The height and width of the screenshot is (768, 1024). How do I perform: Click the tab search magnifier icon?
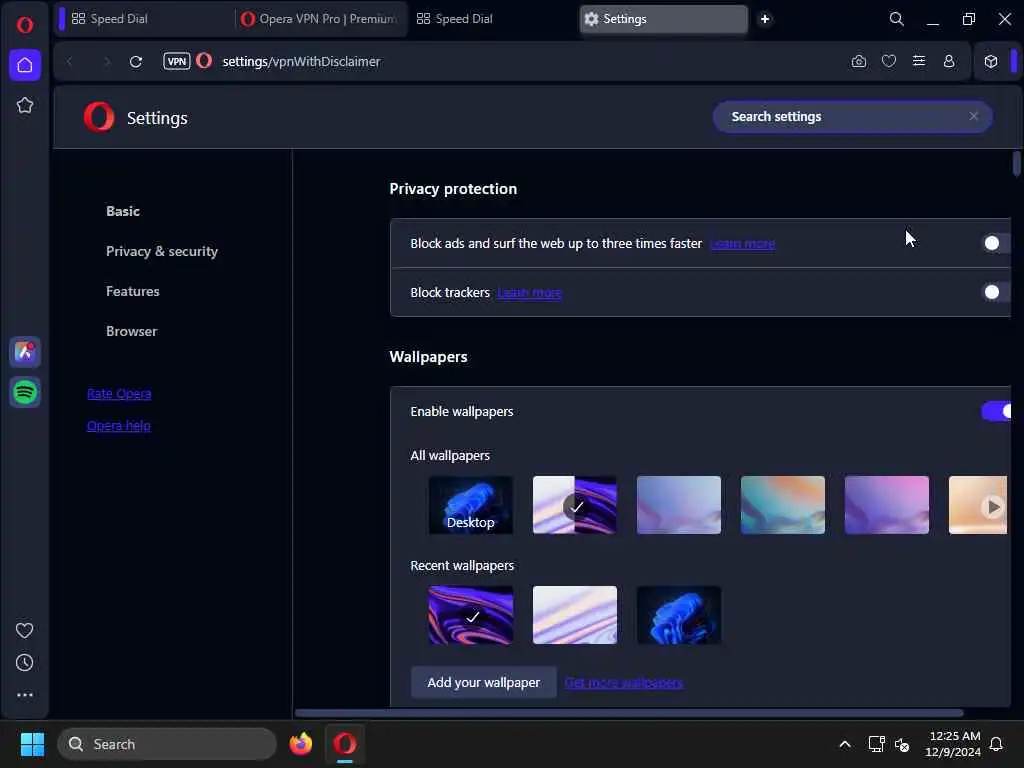pyautogui.click(x=897, y=19)
